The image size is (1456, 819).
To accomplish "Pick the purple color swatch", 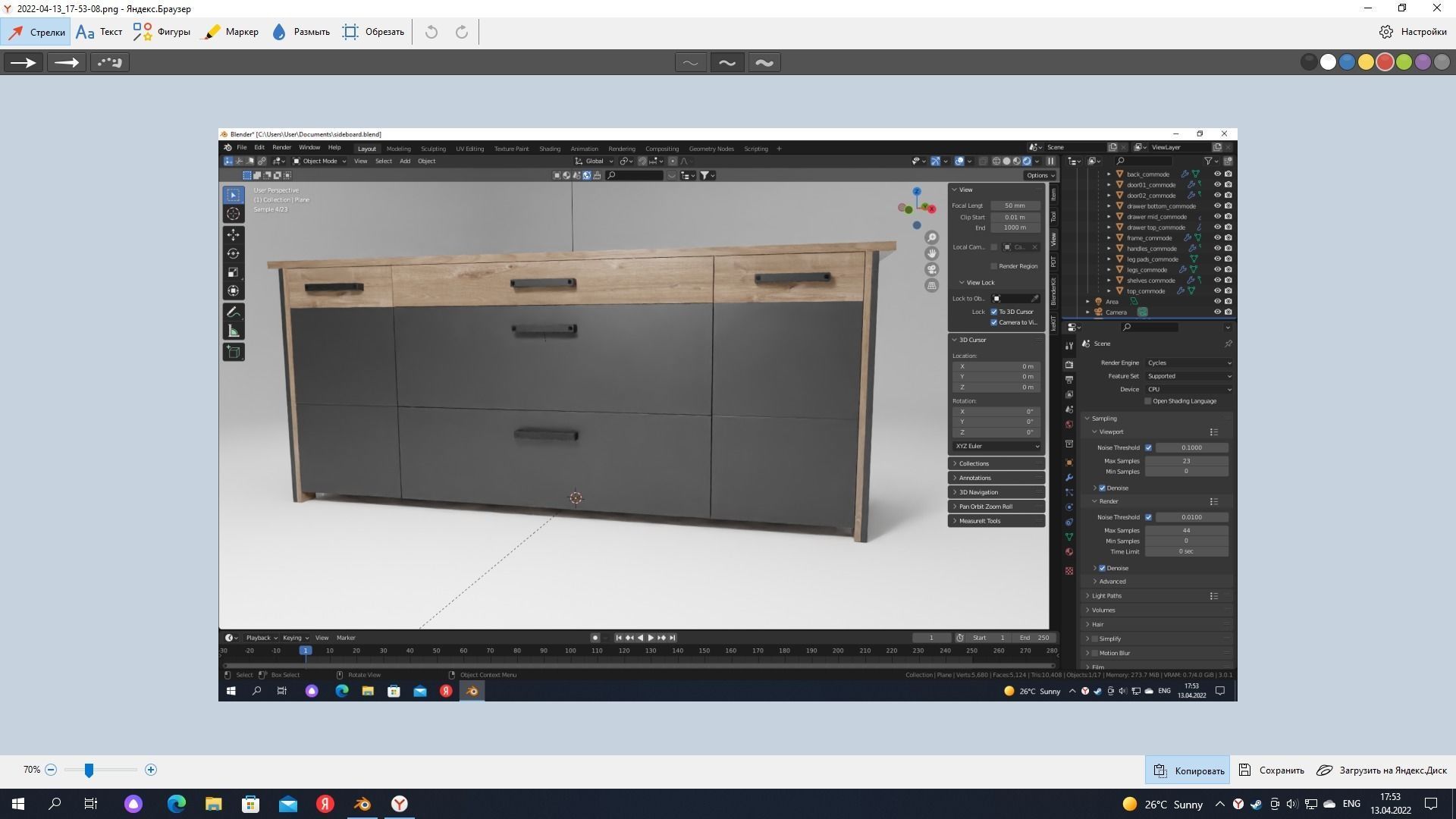I will 1423,62.
